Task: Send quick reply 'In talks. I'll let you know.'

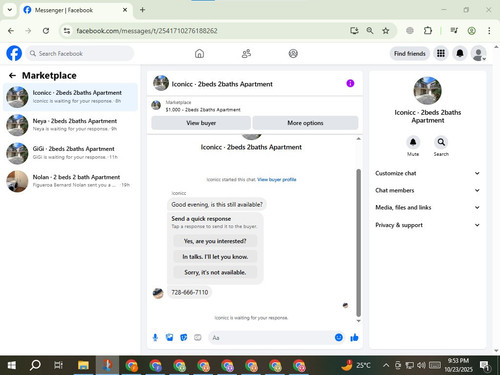Action: point(215,257)
